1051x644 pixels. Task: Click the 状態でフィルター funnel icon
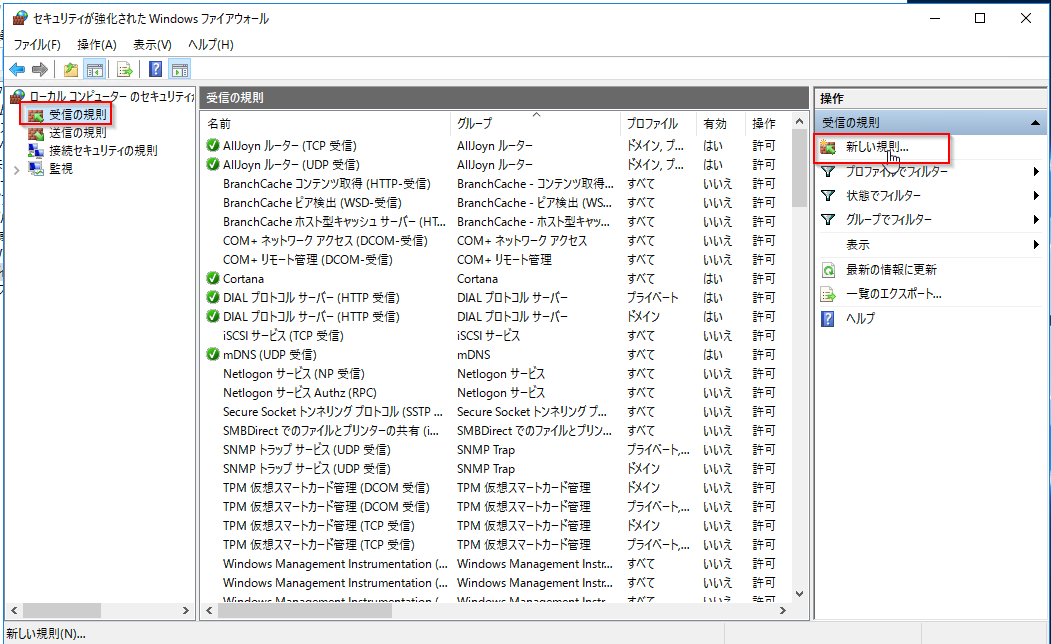click(828, 196)
